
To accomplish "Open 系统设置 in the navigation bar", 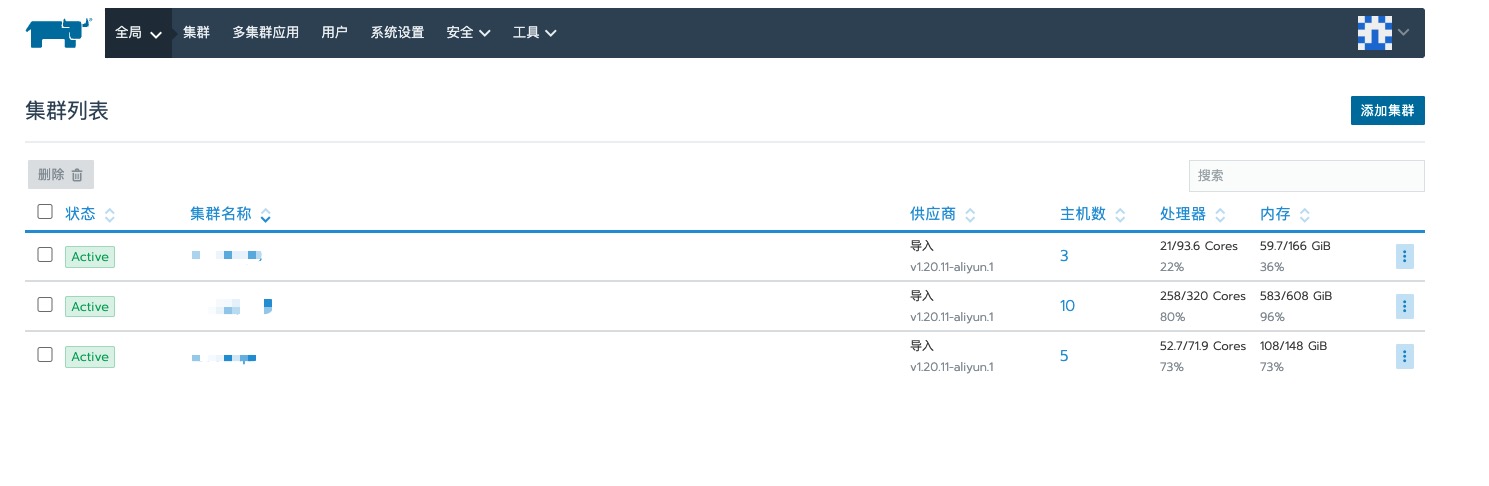I will tap(397, 33).
